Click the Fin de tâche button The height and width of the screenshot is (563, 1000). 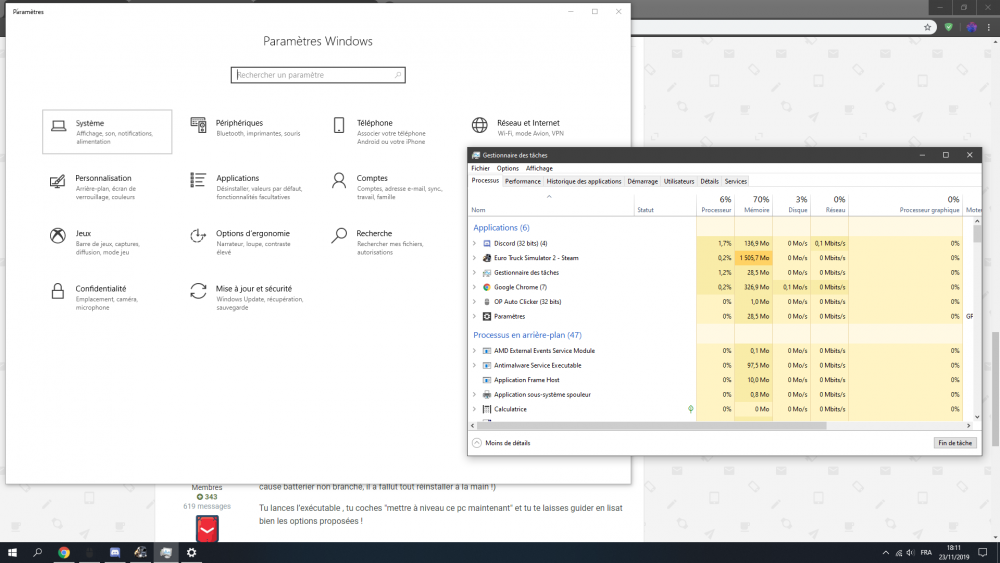(953, 442)
